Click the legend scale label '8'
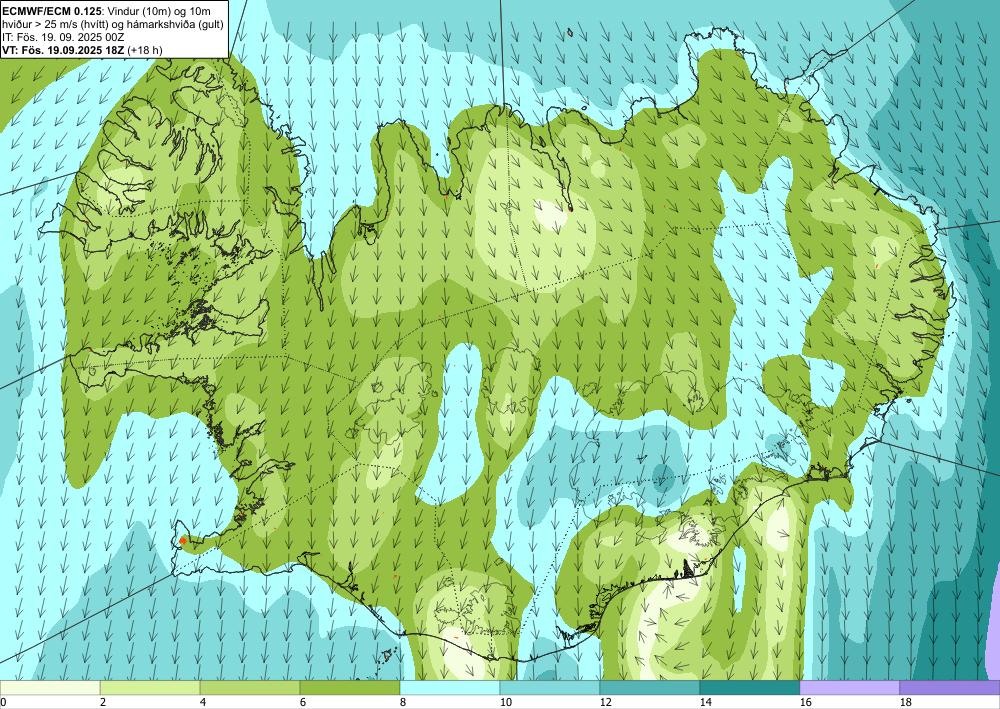 tap(404, 702)
